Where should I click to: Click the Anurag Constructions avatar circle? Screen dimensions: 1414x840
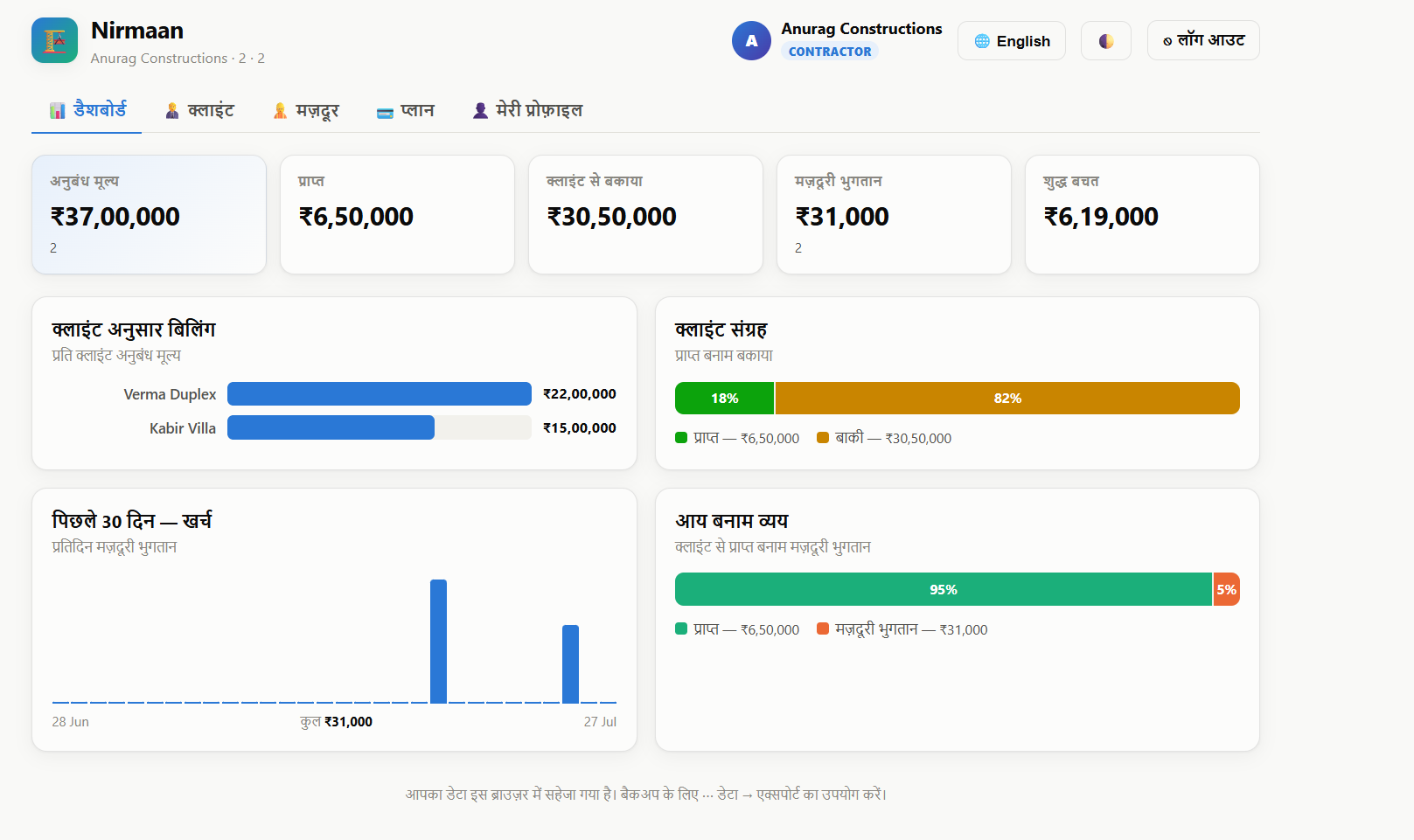coord(751,41)
